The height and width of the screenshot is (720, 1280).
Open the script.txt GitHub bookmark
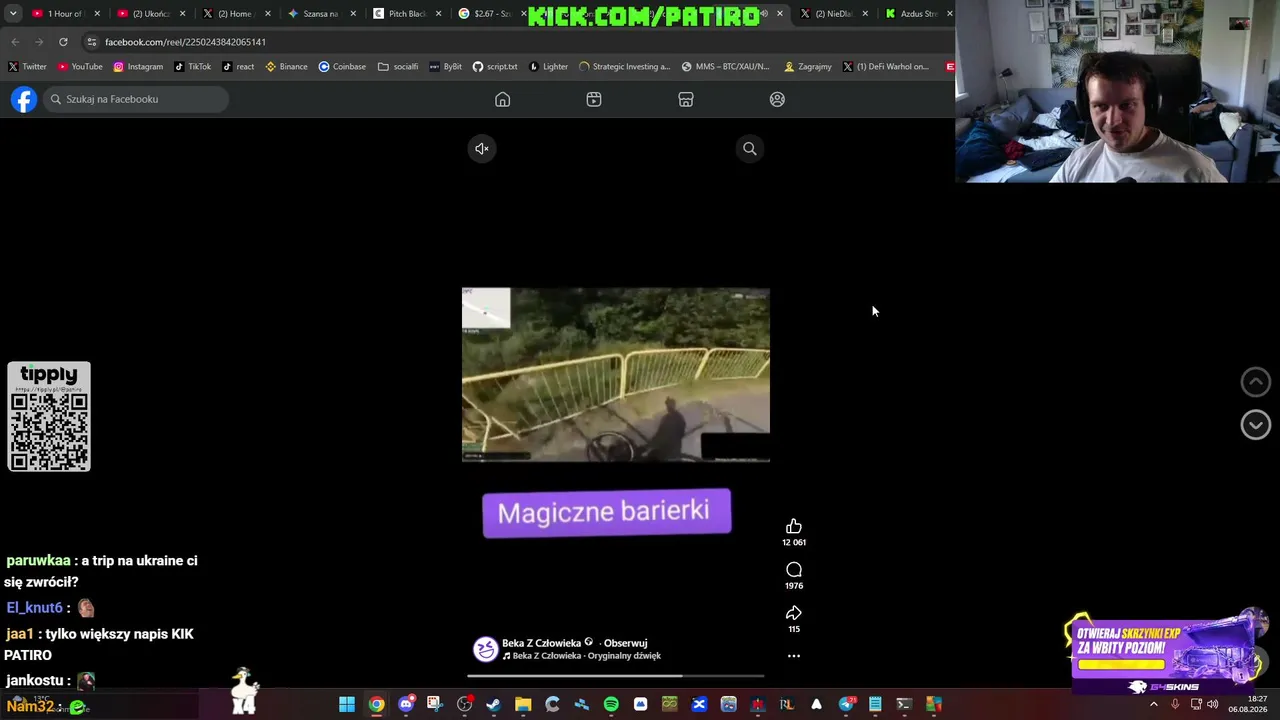pyautogui.click(x=495, y=67)
